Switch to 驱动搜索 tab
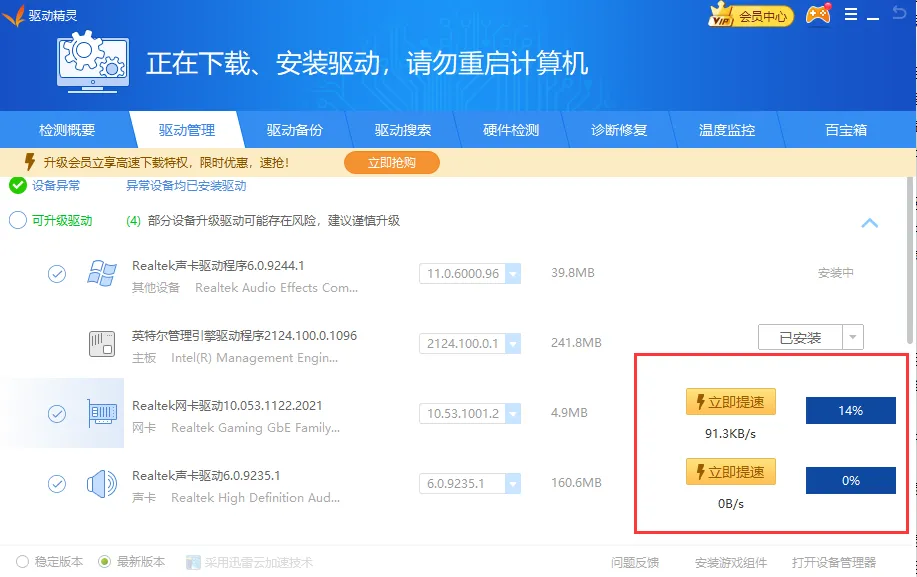The width and height of the screenshot is (917, 577). pos(403,130)
